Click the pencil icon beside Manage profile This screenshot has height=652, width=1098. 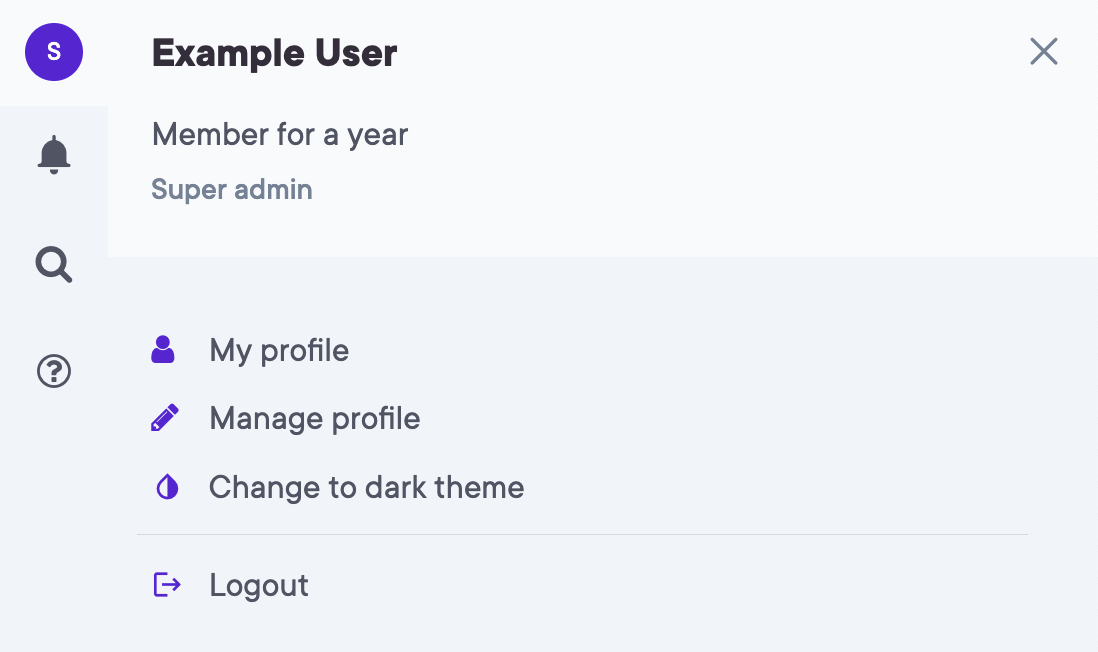[x=164, y=418]
